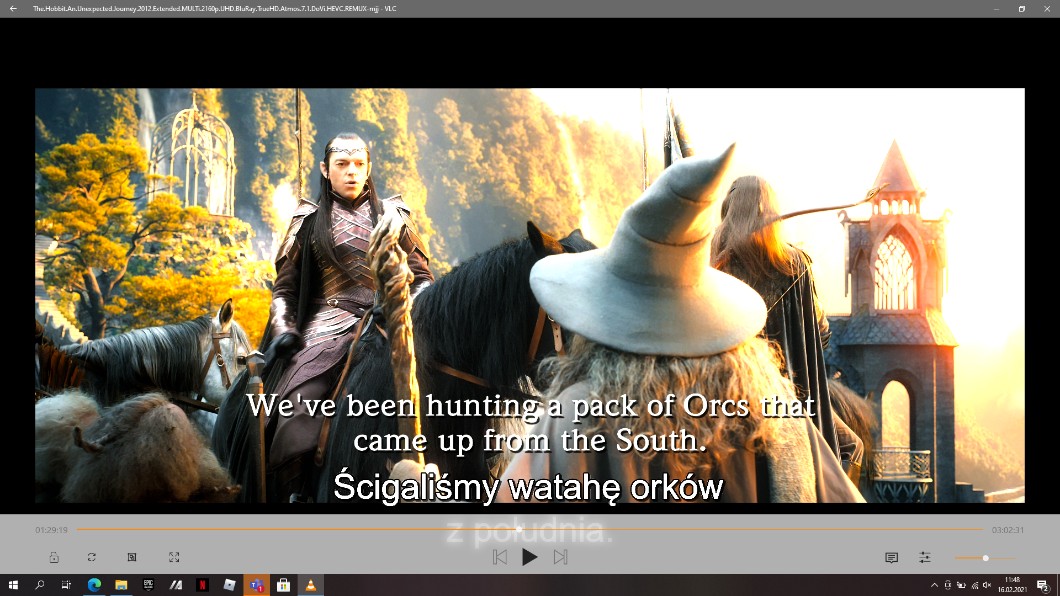This screenshot has width=1060, height=596.
Task: Click the total duration 03:02:31 label
Action: [x=1007, y=530]
